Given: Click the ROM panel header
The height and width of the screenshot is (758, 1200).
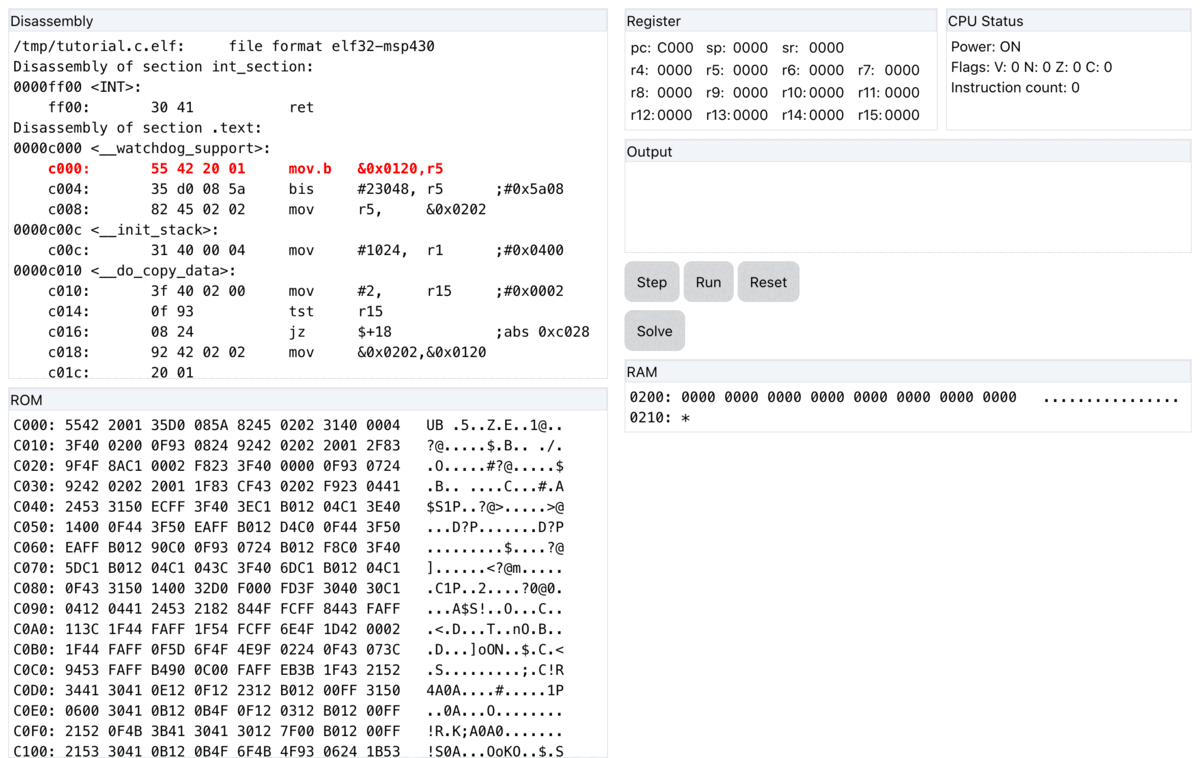Looking at the screenshot, I should [308, 399].
